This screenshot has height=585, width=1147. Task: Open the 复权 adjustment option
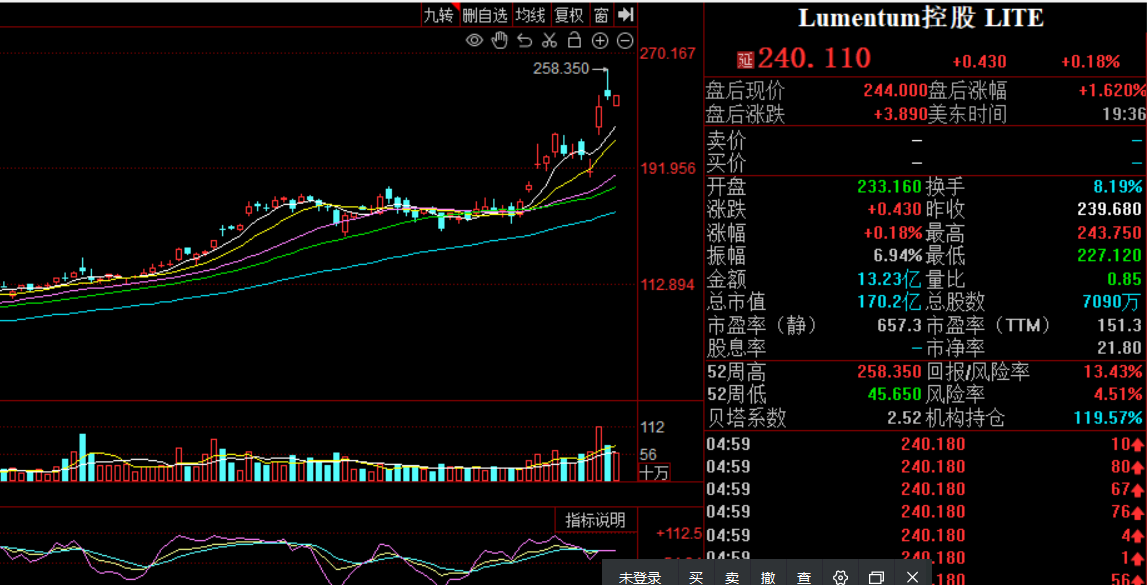click(x=569, y=15)
